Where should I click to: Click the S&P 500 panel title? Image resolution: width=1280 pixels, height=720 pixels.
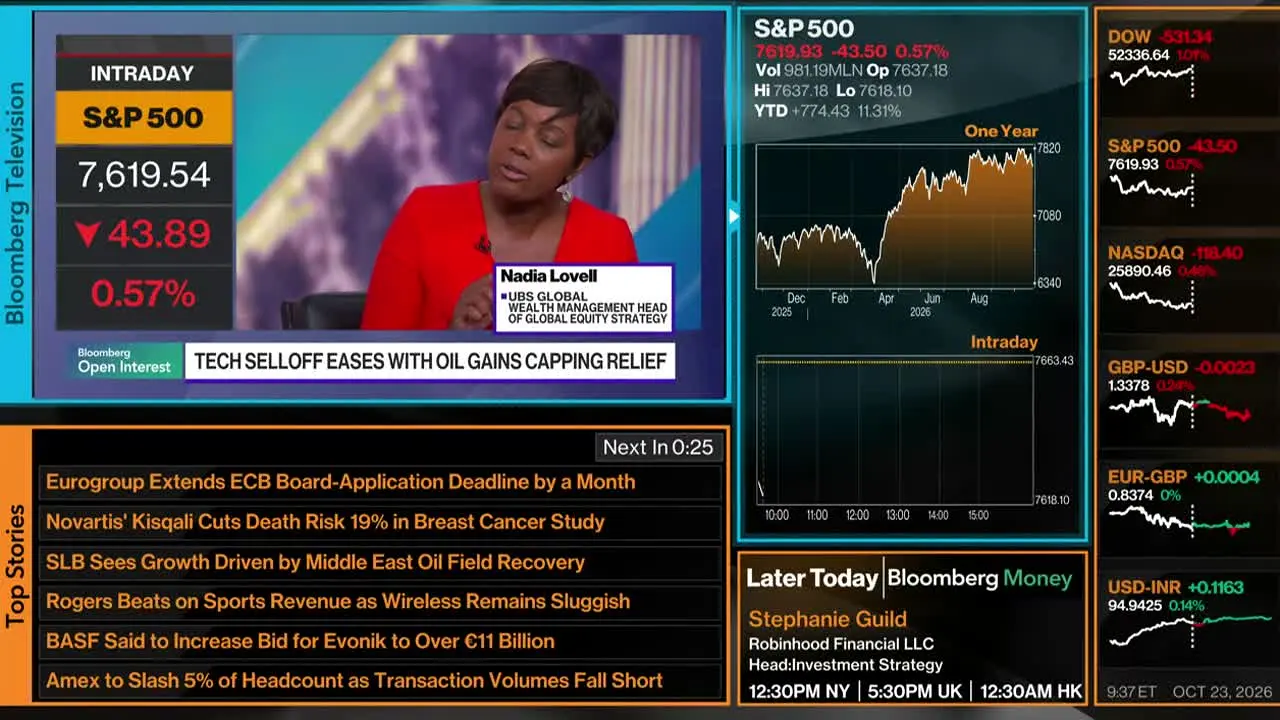804,30
